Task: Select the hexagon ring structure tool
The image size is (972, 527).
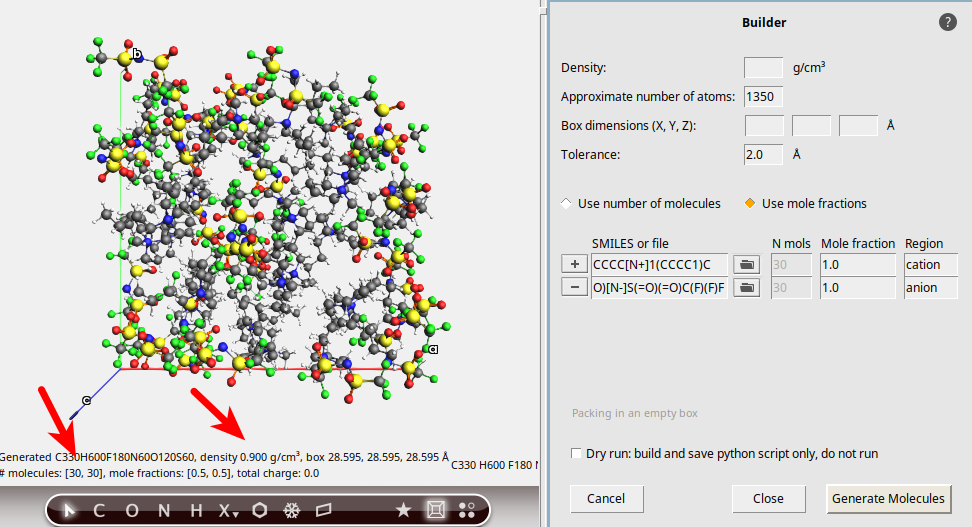Action: (x=260, y=510)
